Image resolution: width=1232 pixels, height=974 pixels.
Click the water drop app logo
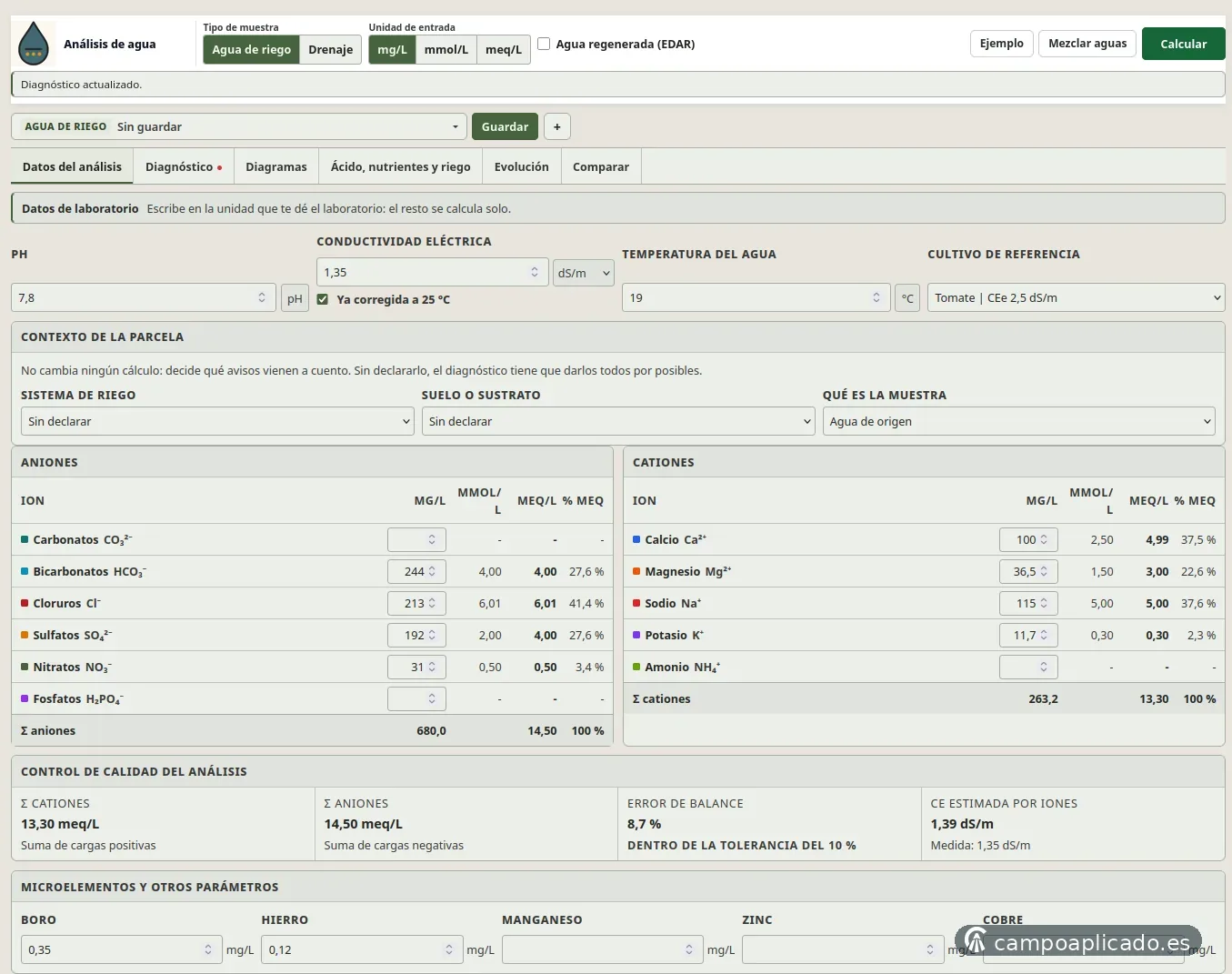click(x=34, y=44)
